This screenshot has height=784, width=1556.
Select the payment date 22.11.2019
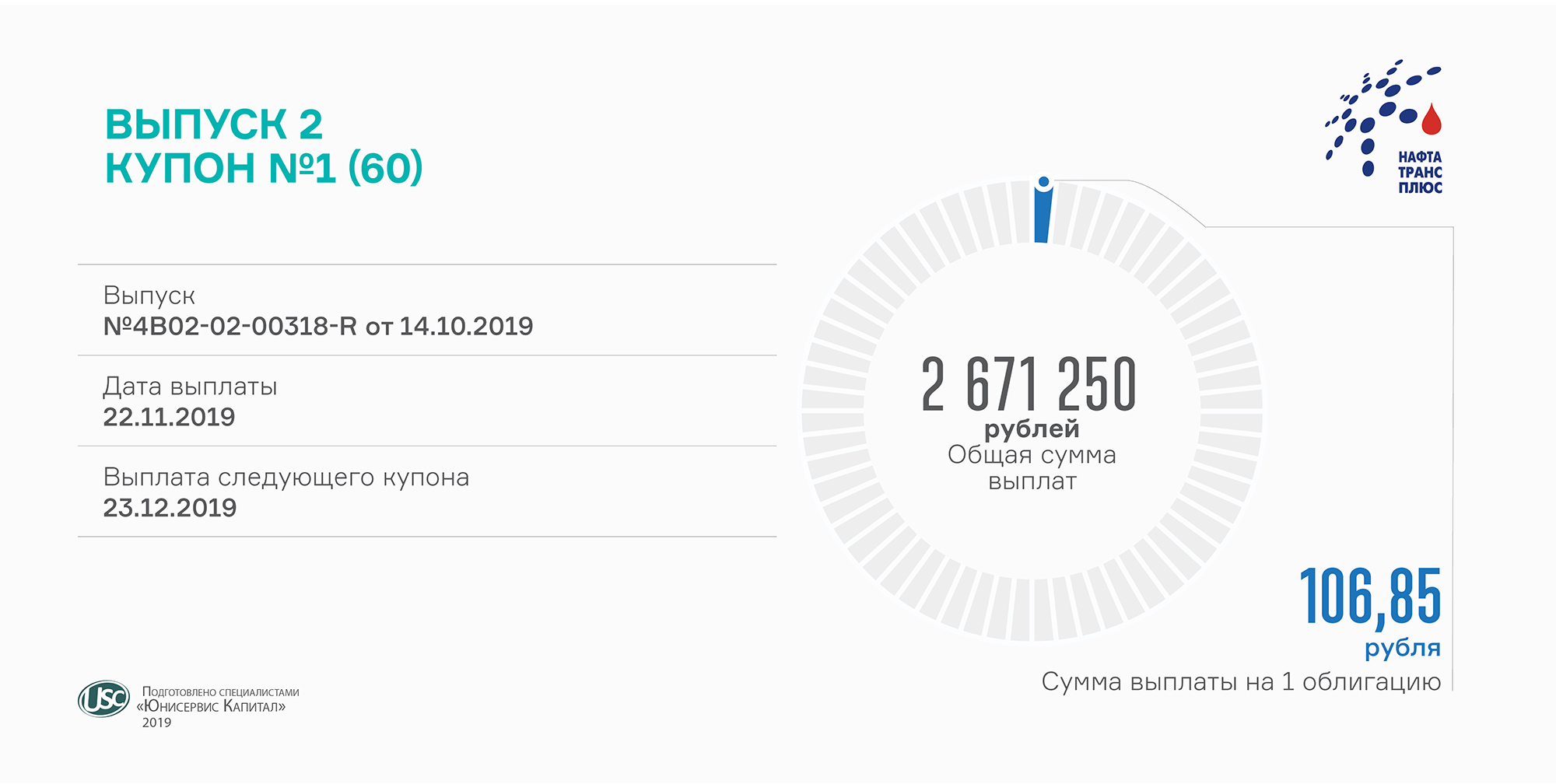[169, 417]
